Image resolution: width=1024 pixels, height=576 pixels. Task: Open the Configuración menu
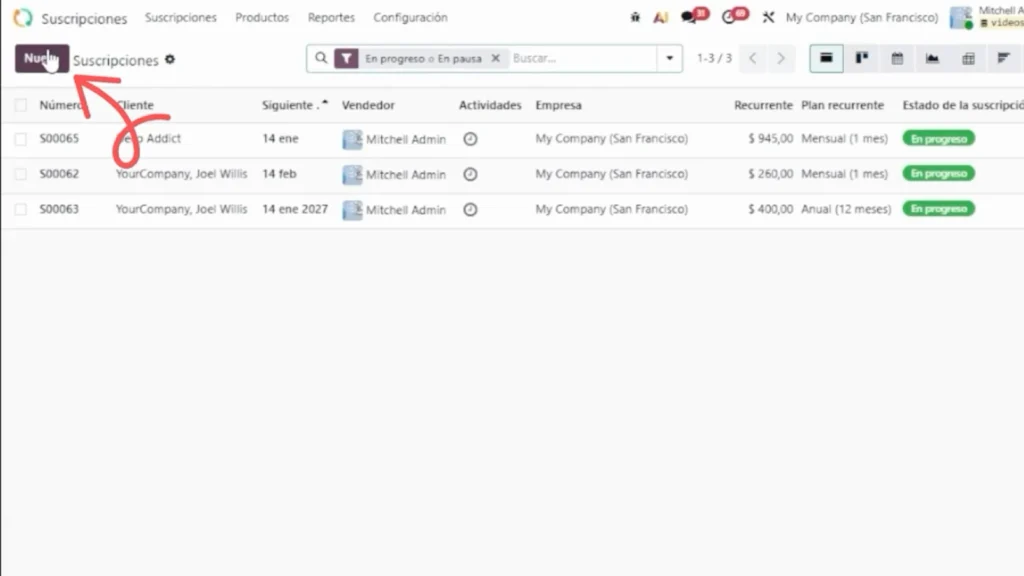pos(410,18)
